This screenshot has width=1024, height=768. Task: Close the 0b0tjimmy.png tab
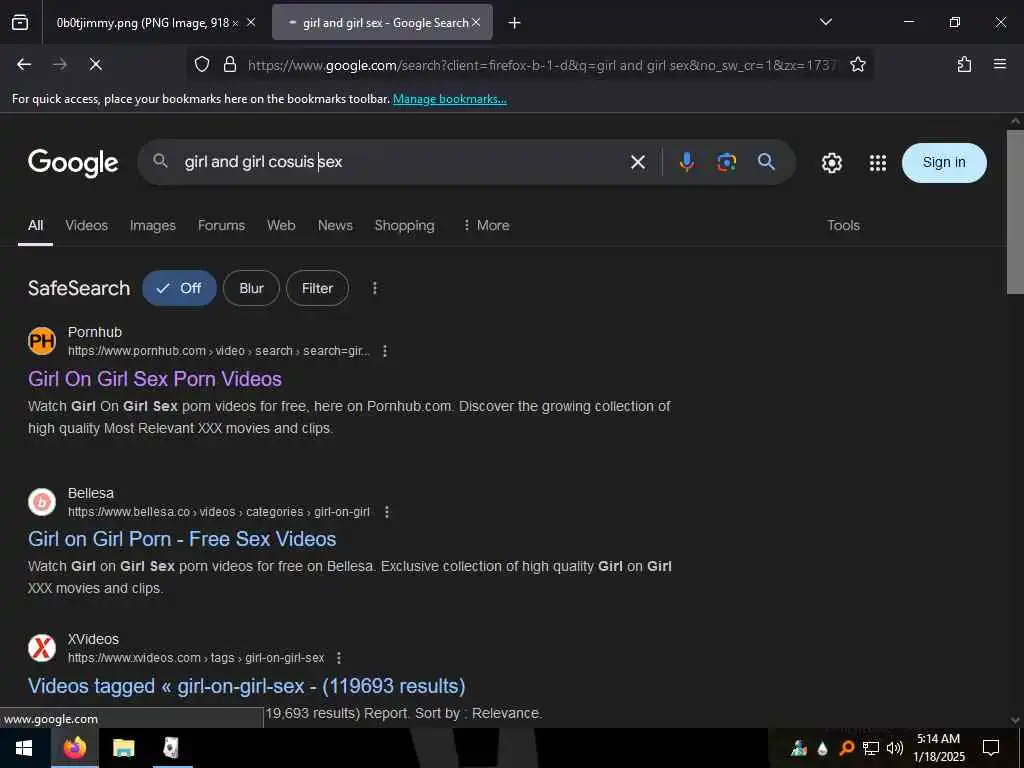point(251,23)
